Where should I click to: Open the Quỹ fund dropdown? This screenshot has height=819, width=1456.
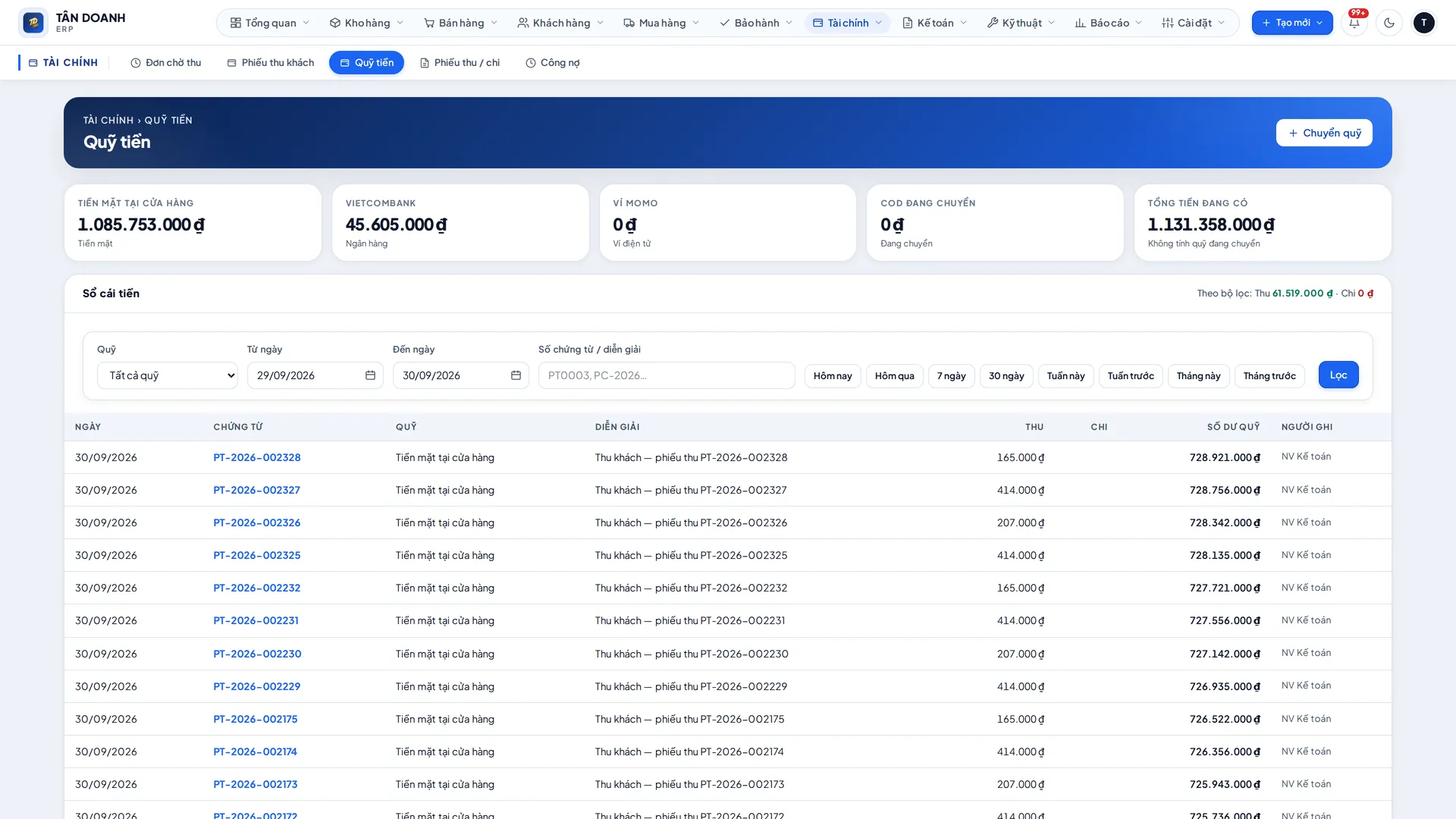pyautogui.click(x=167, y=375)
